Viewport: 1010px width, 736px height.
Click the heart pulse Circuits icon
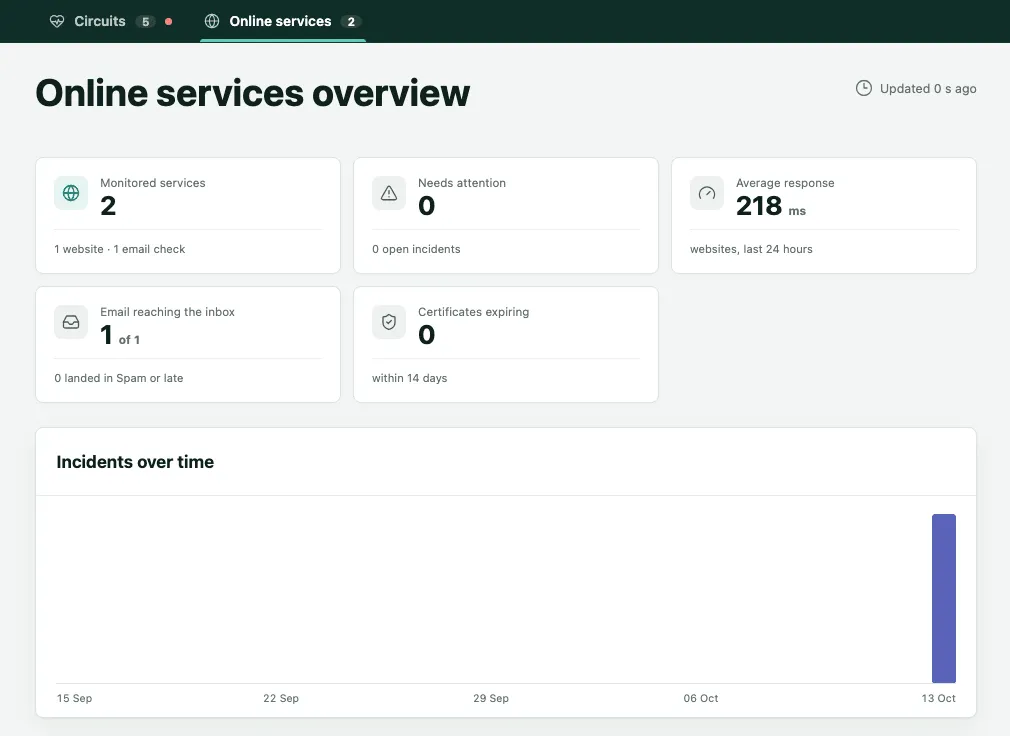point(57,21)
